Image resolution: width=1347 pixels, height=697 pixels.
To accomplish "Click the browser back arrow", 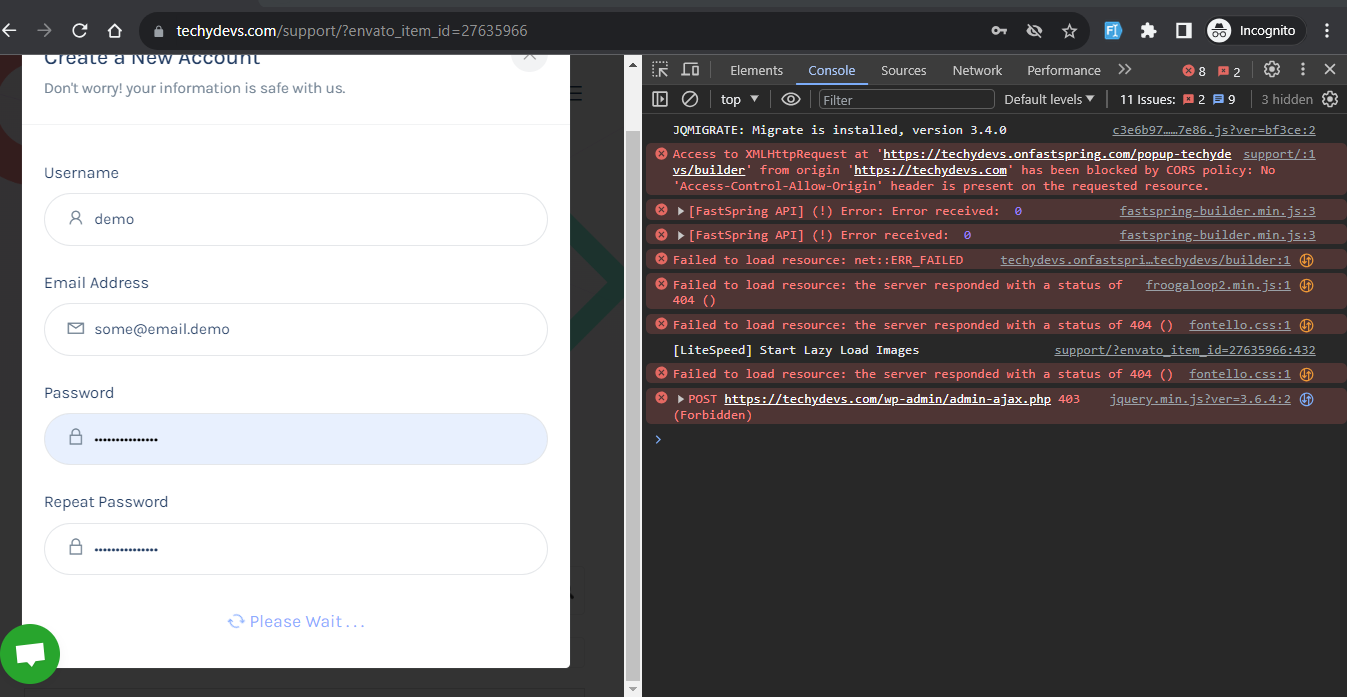I will click(10, 31).
